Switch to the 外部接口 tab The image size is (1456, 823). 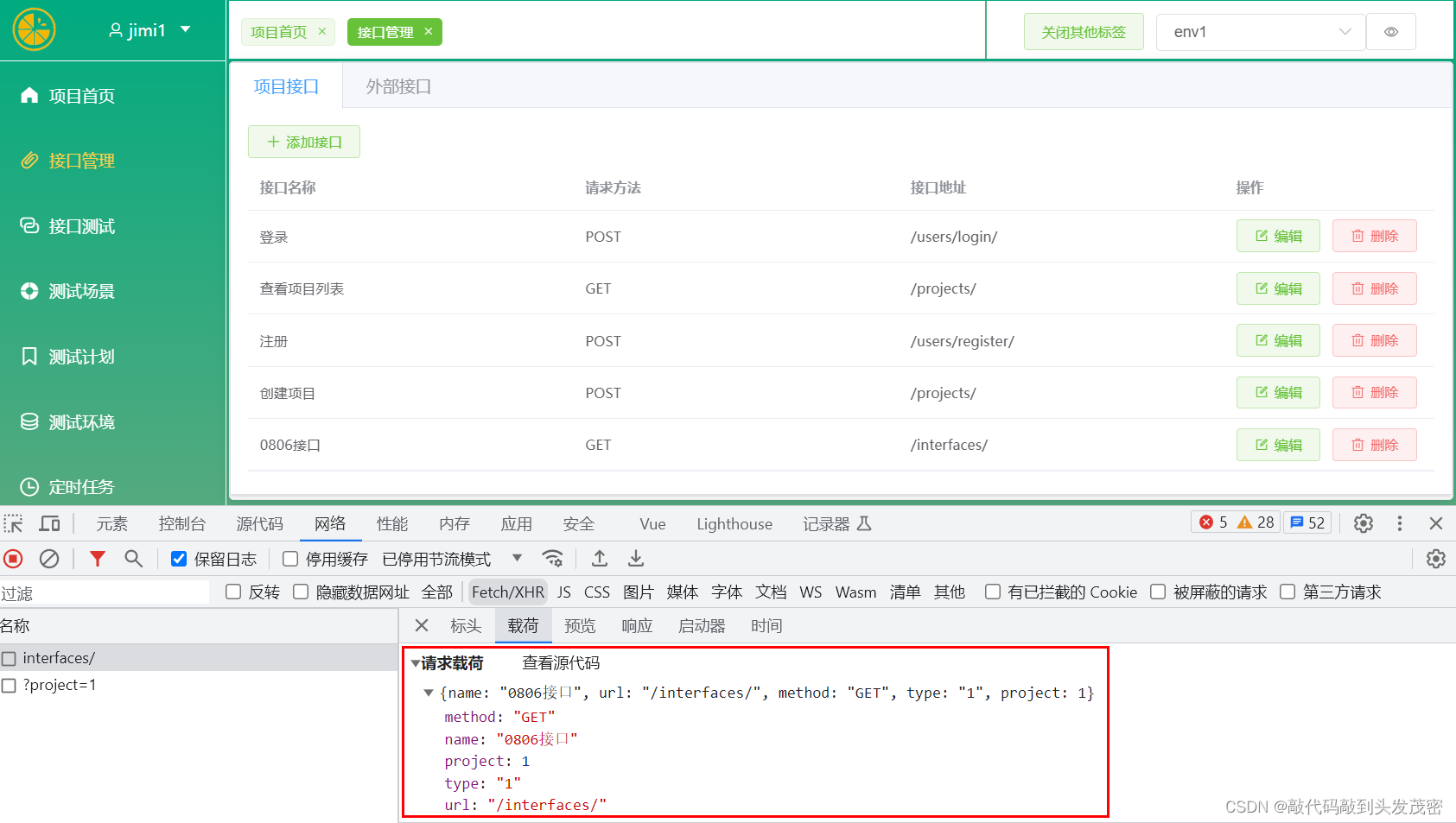click(398, 86)
